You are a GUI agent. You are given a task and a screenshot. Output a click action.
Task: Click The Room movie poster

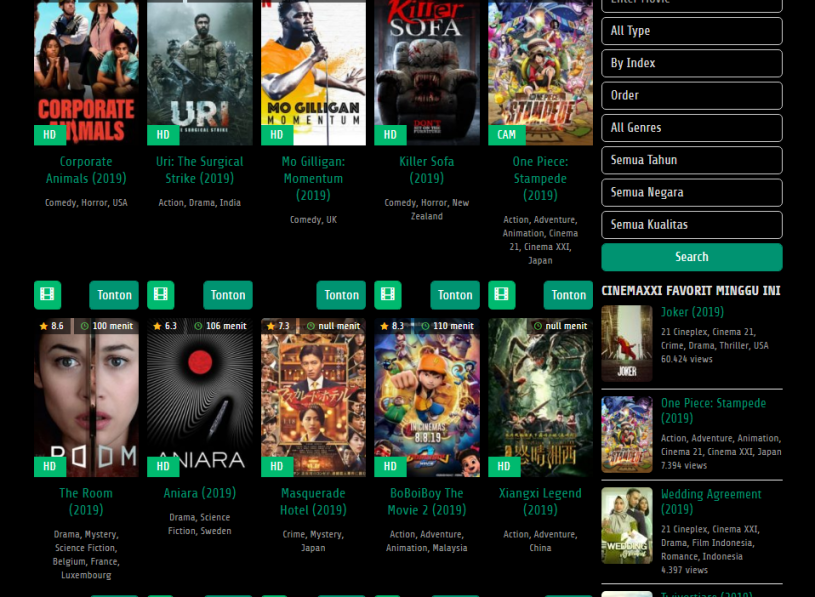pos(86,397)
